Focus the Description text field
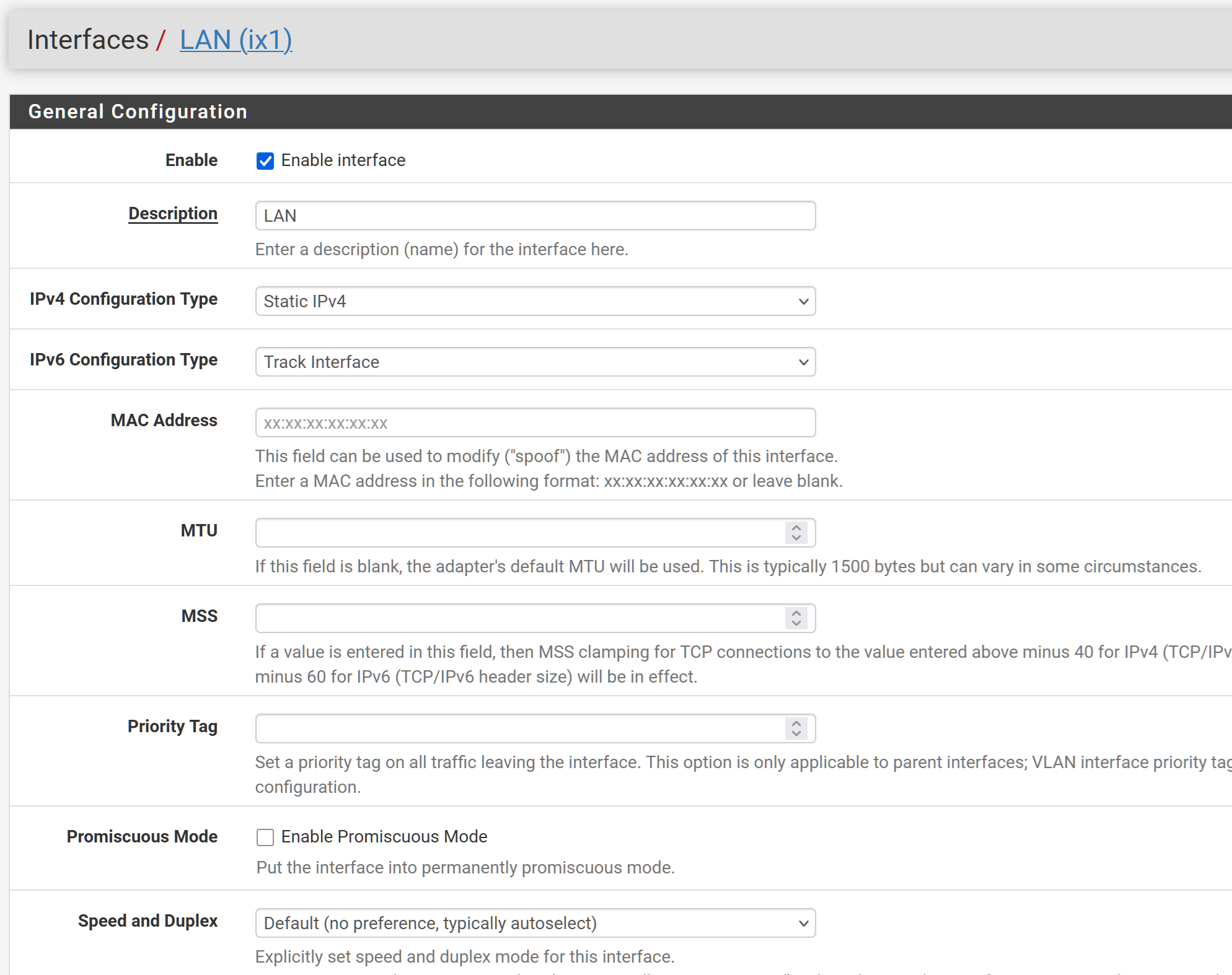1232x975 pixels. pos(535,216)
